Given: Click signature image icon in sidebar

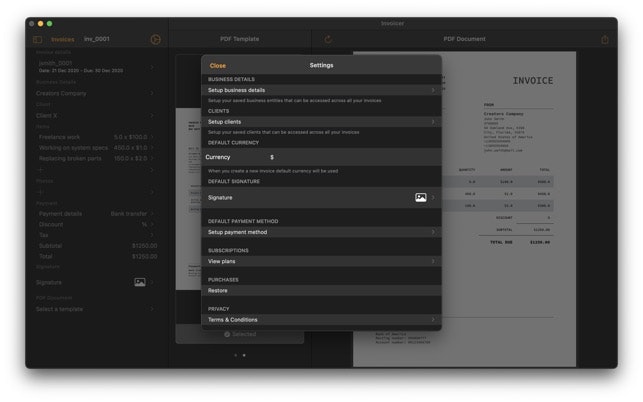Looking at the screenshot, I should (x=140, y=282).
